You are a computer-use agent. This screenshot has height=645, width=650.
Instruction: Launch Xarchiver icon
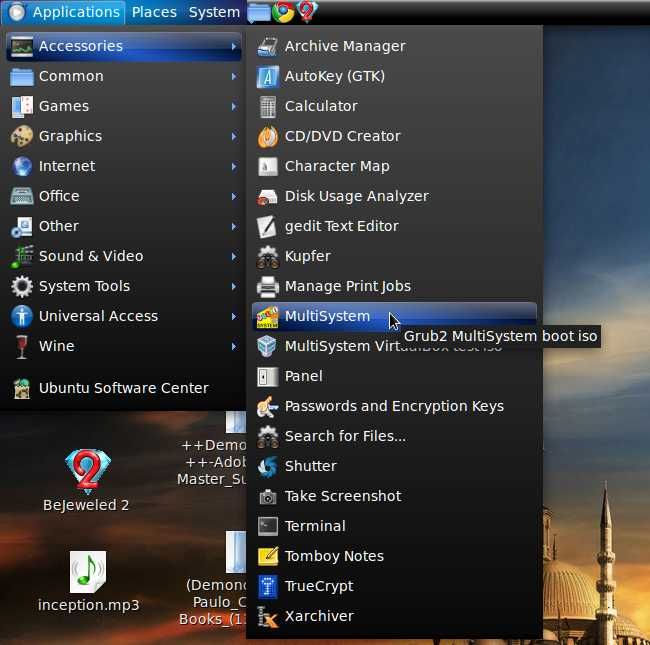coord(267,617)
